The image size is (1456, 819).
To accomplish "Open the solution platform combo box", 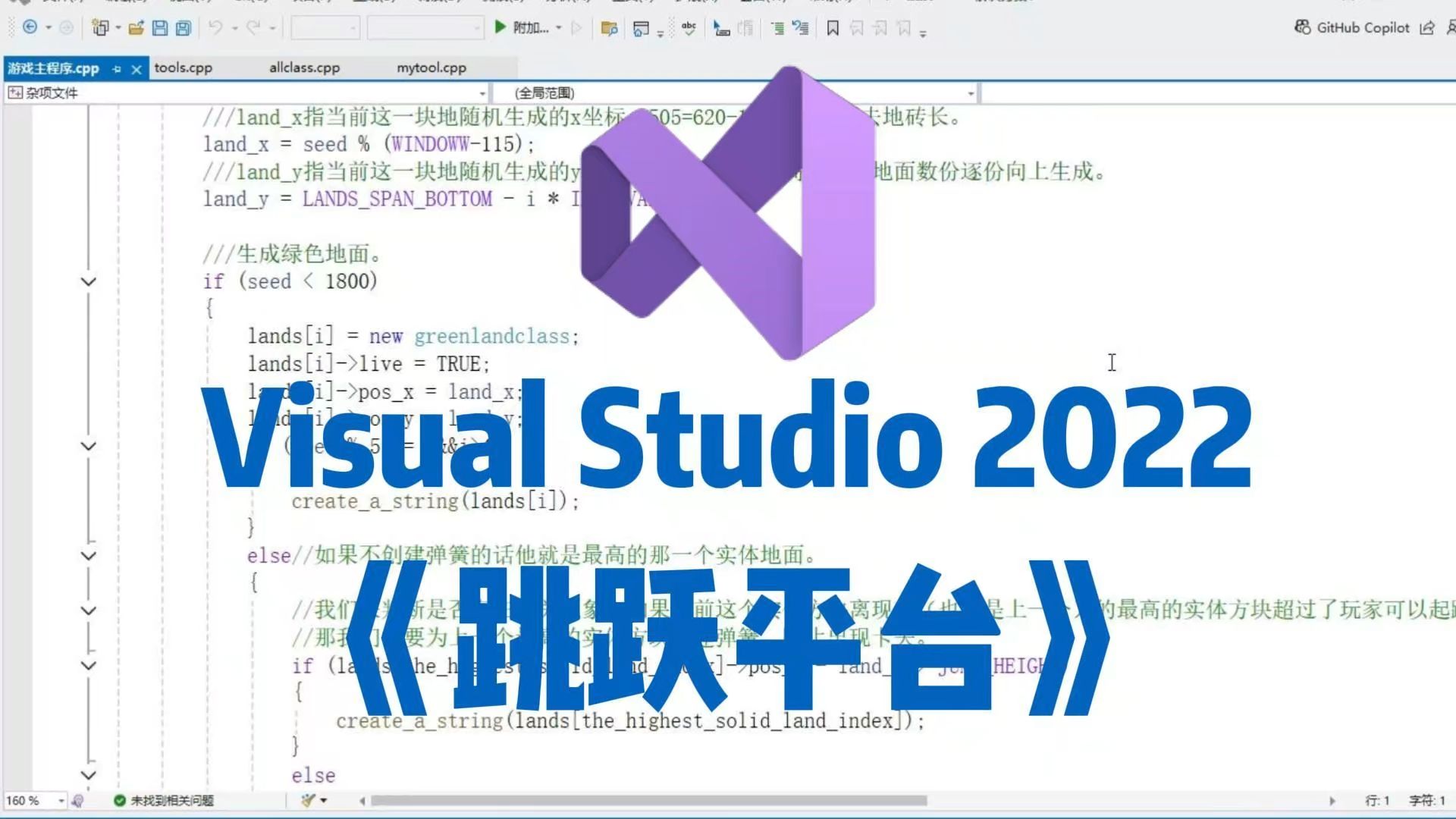I will pyautogui.click(x=425, y=28).
